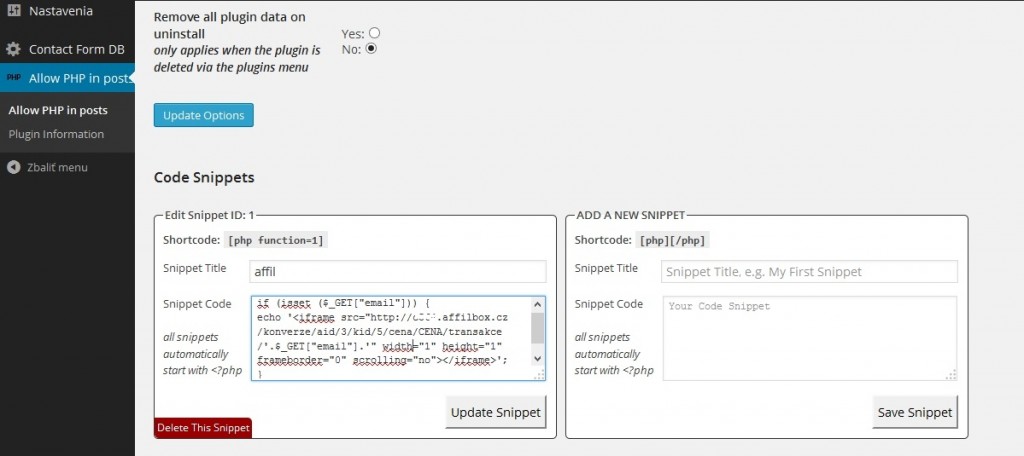Click the Snippet Code scrollbar thumb
Screen dimensions: 1024x456
click(538, 326)
